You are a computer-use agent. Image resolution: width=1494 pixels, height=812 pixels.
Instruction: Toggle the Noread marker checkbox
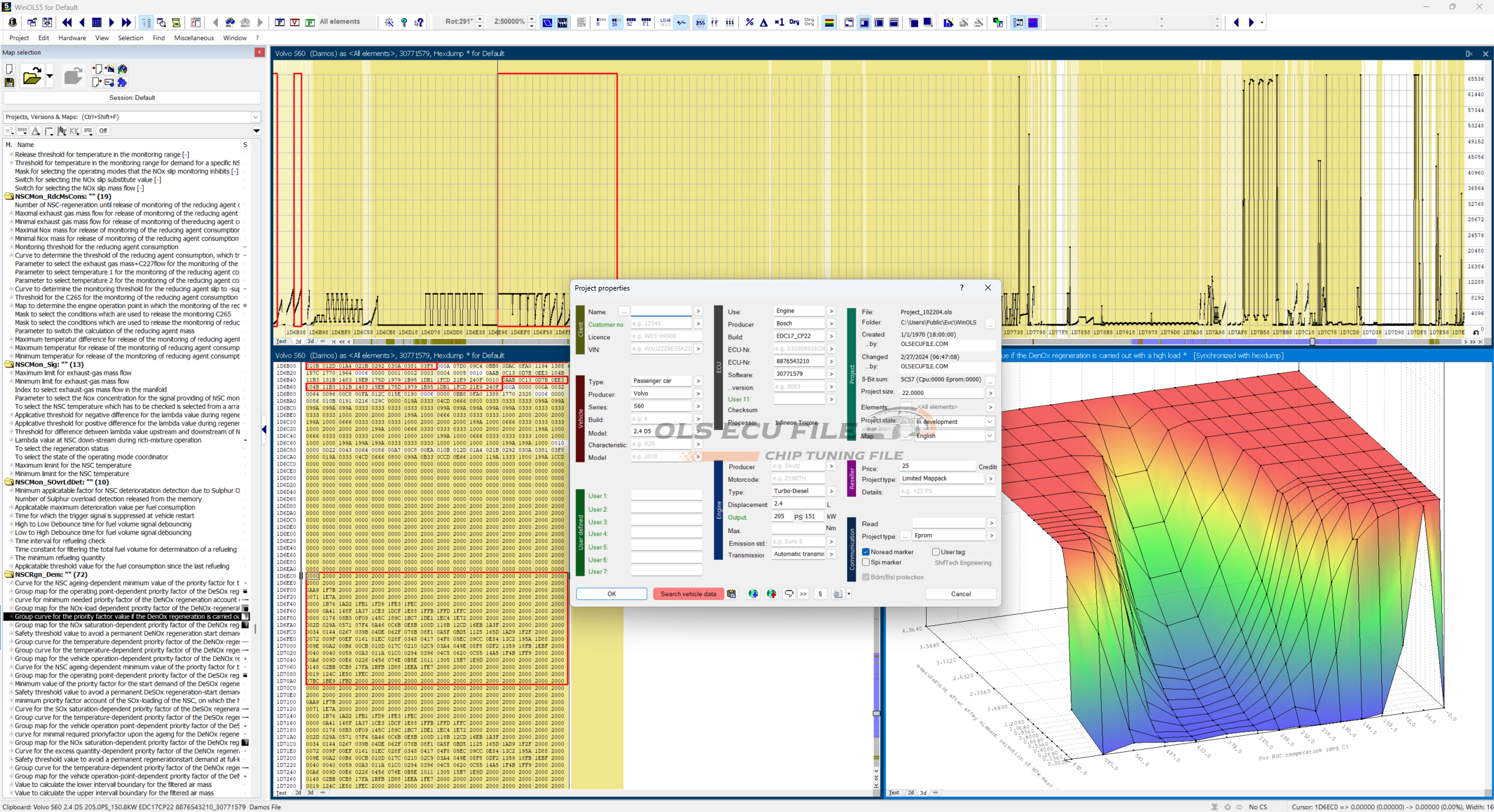(866, 552)
